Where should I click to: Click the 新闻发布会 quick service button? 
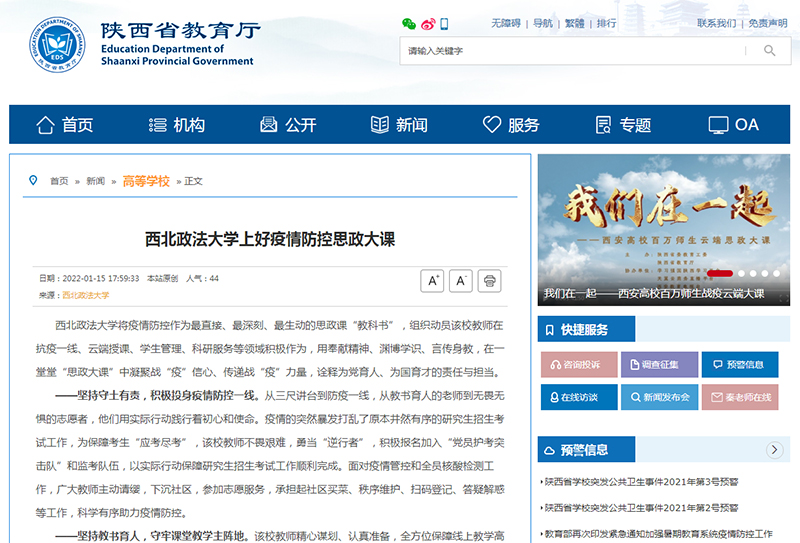pyautogui.click(x=659, y=397)
